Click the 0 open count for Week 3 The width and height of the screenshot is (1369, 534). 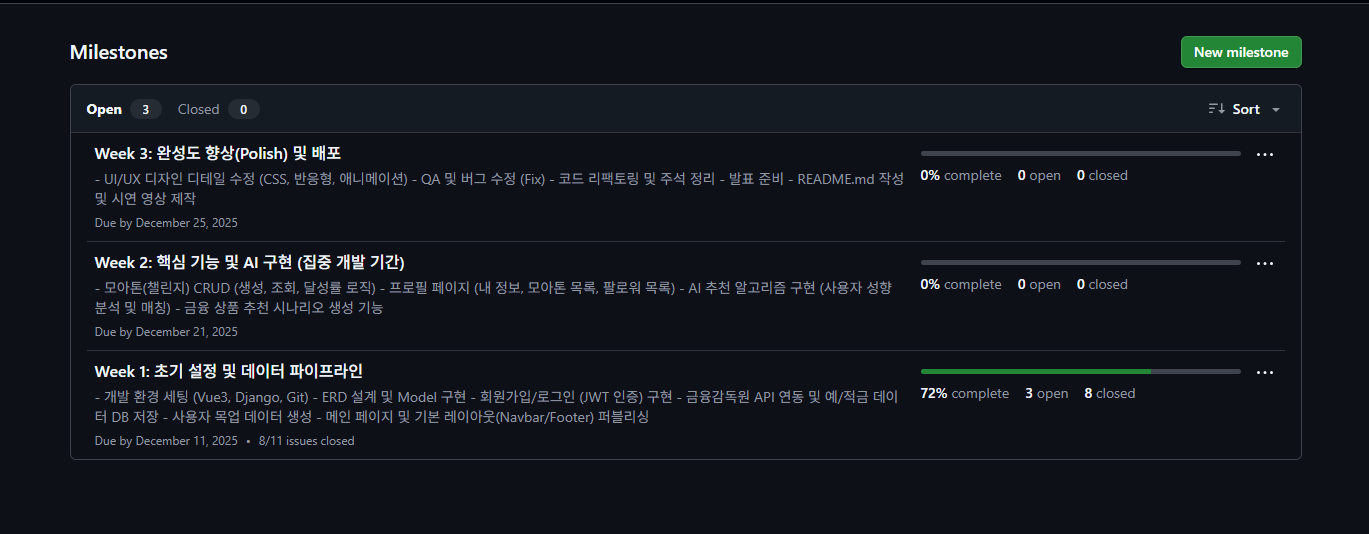click(x=1039, y=175)
